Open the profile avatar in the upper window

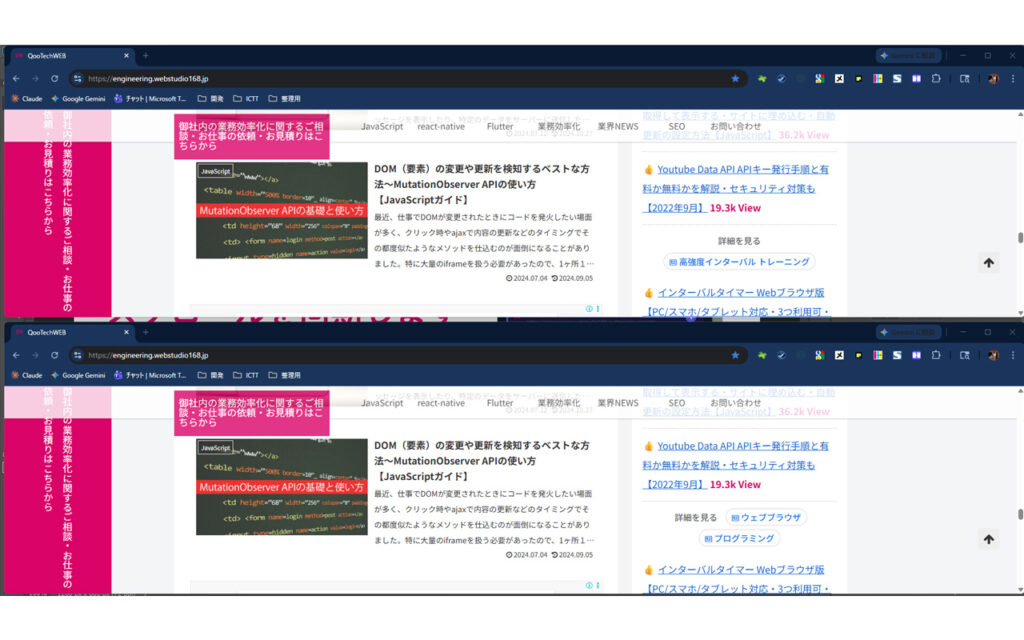pyautogui.click(x=993, y=78)
